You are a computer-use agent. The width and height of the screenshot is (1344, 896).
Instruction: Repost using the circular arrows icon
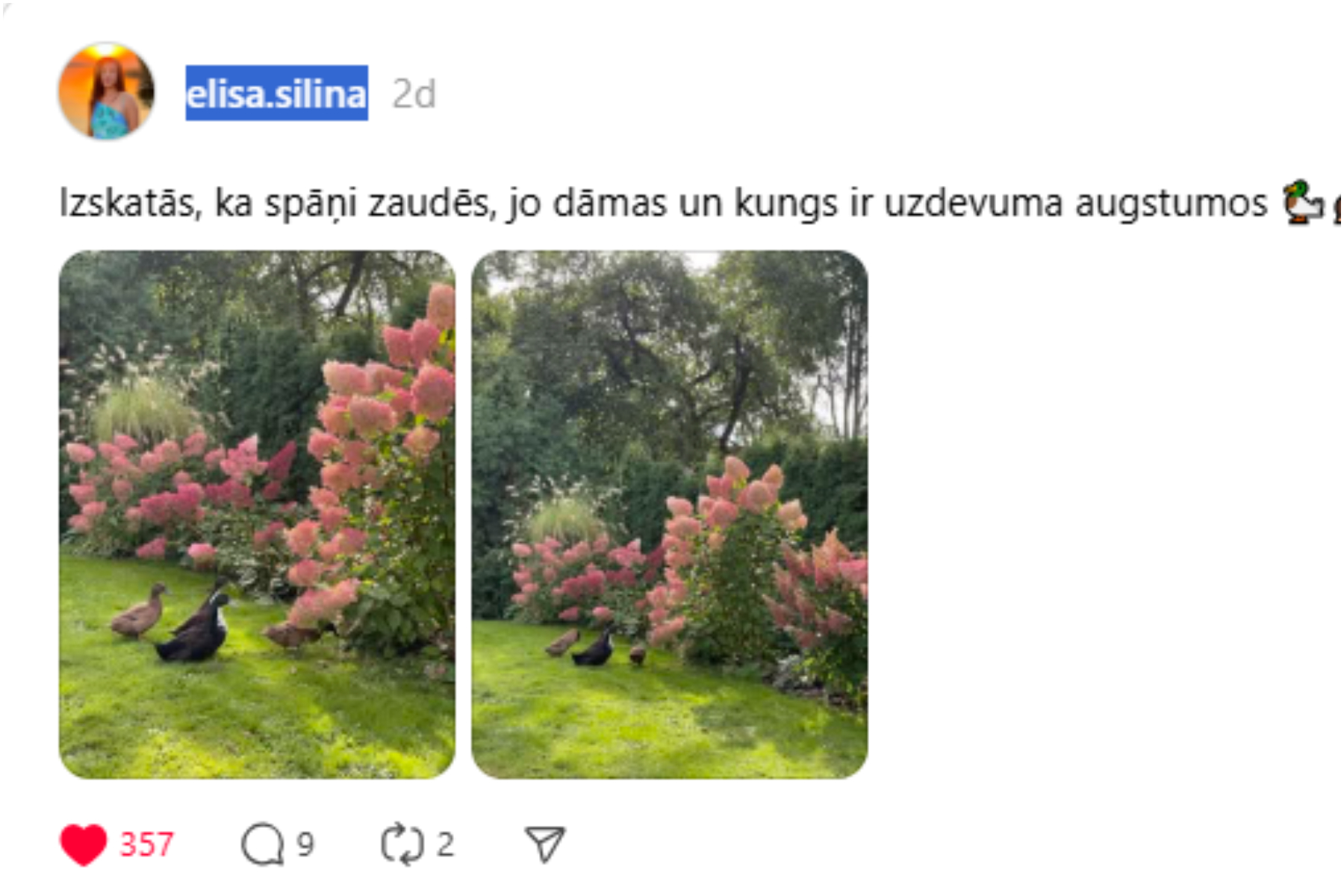(x=402, y=844)
